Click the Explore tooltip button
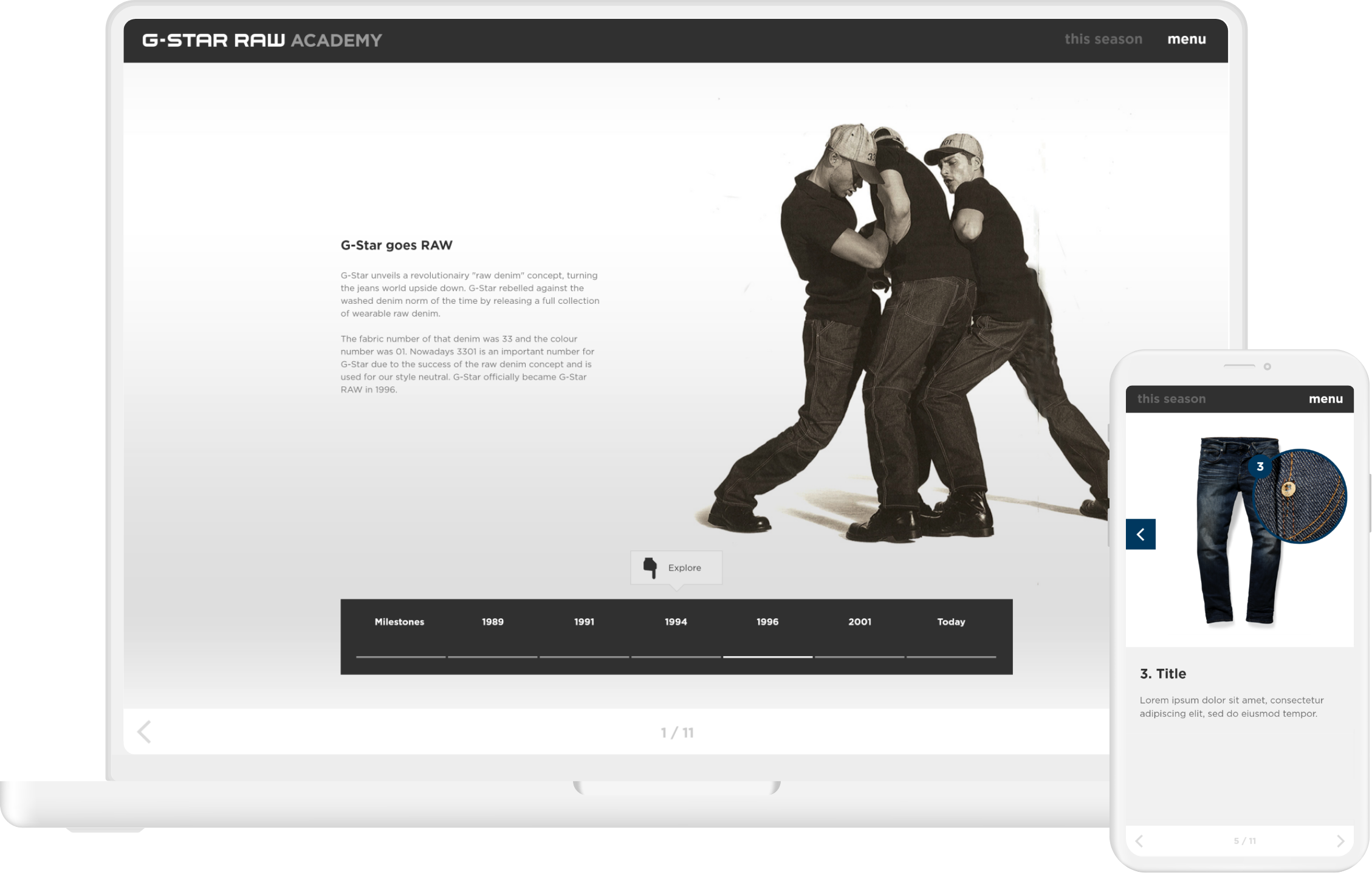Viewport: 1372px width, 873px height. [x=684, y=568]
